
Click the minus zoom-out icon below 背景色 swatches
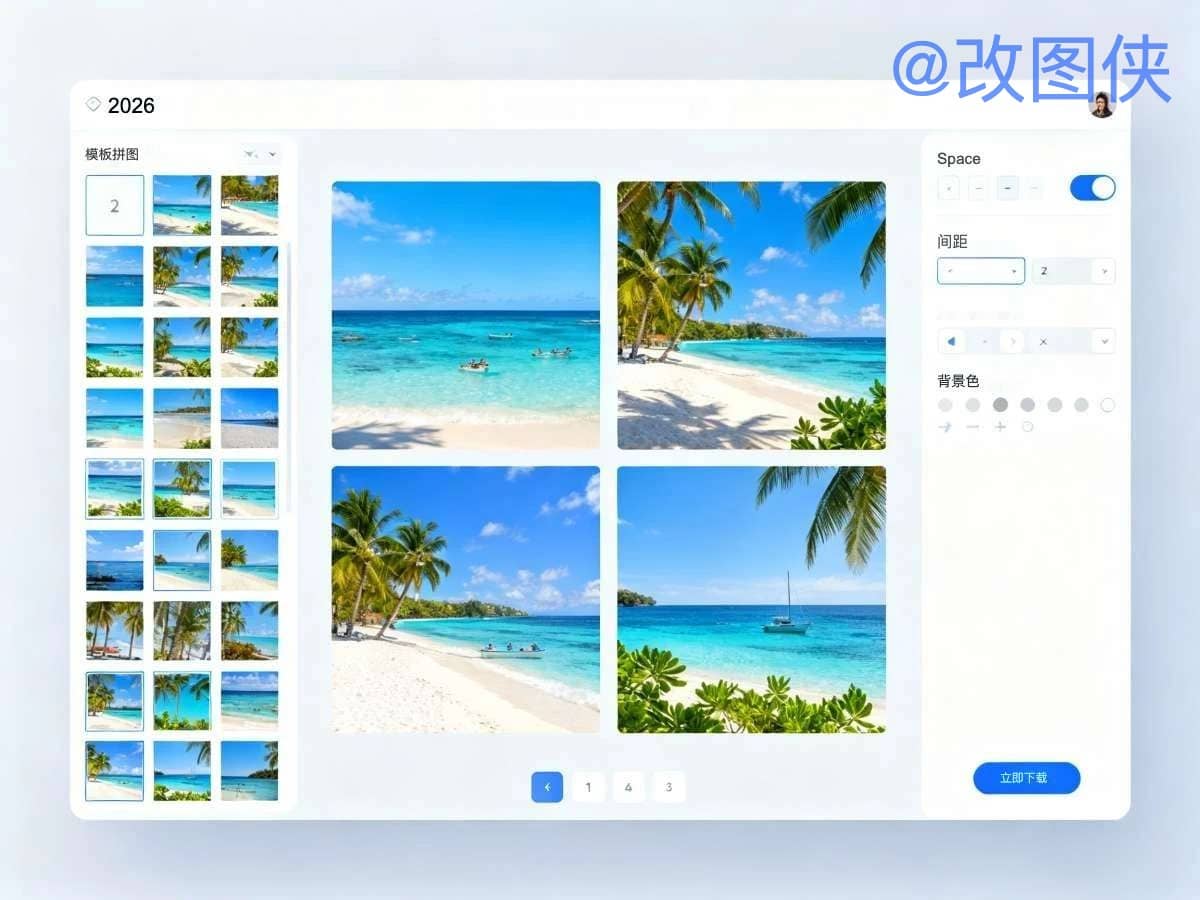pos(972,426)
